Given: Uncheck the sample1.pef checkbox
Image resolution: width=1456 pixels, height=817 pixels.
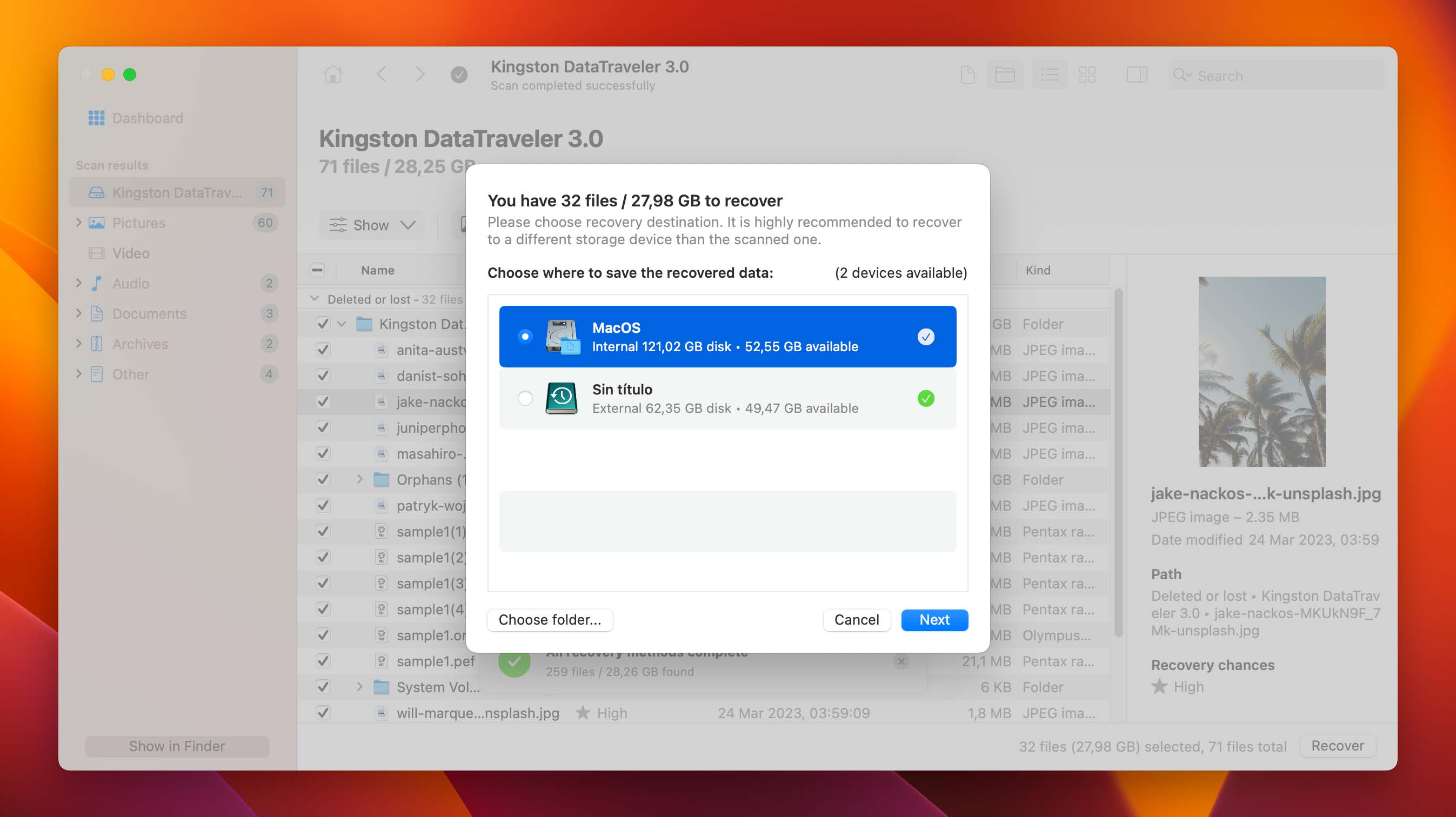Looking at the screenshot, I should pyautogui.click(x=323, y=661).
